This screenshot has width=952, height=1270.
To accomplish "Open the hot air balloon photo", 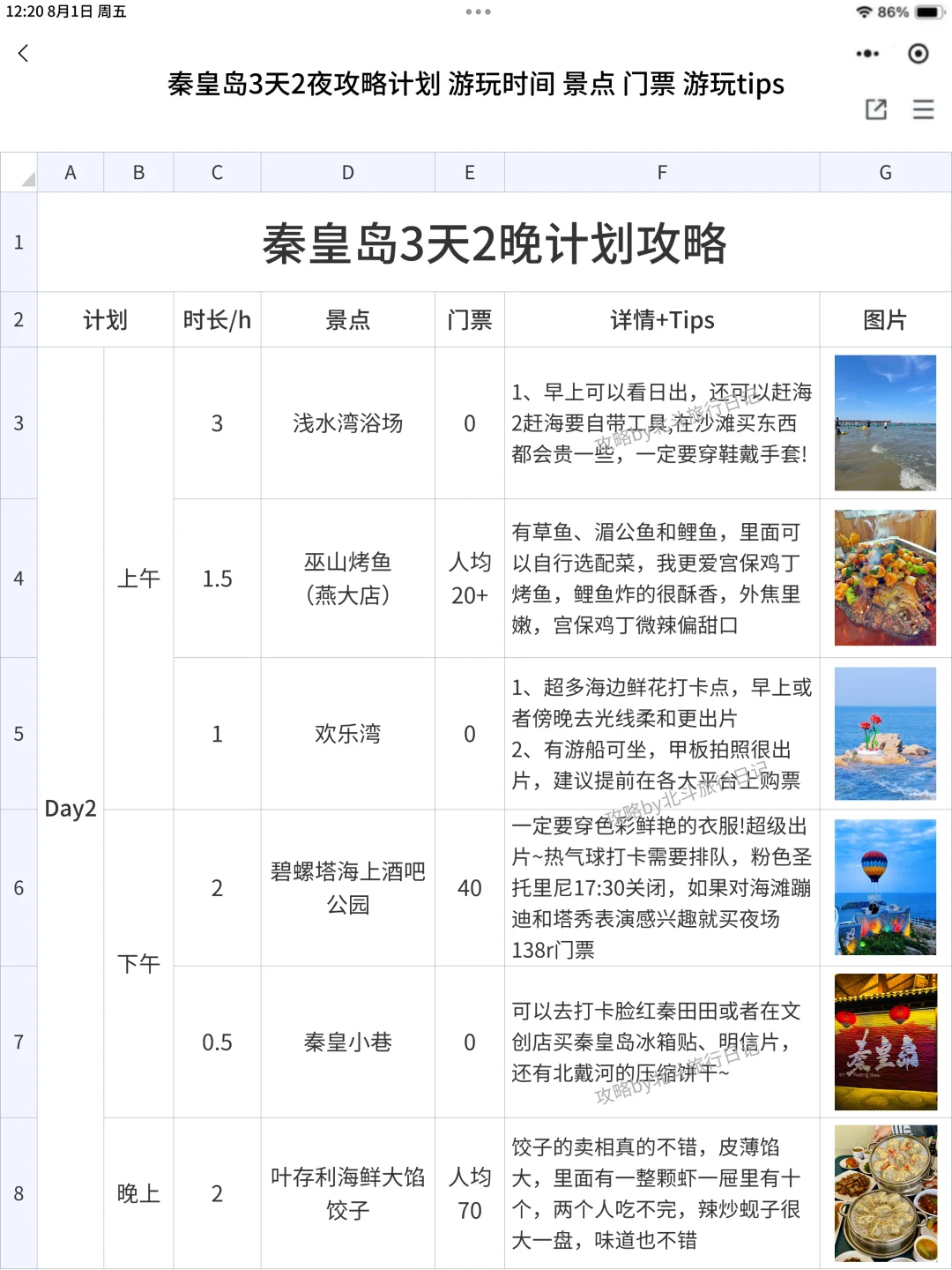I will point(885,887).
